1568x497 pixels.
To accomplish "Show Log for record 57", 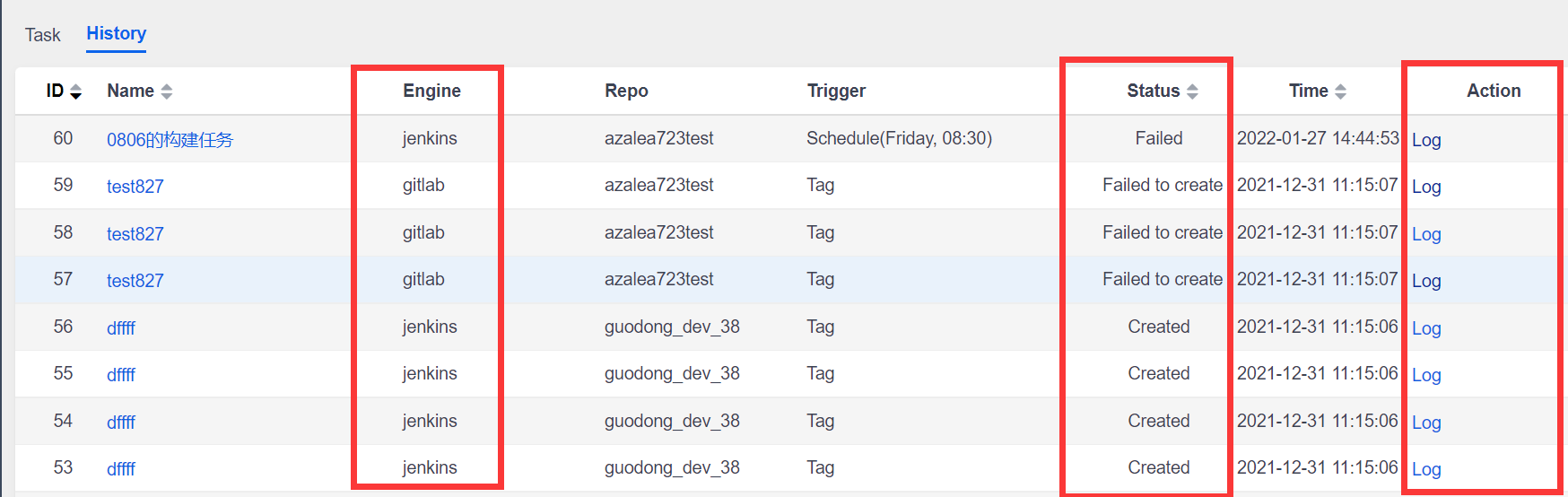I will click(x=1426, y=281).
